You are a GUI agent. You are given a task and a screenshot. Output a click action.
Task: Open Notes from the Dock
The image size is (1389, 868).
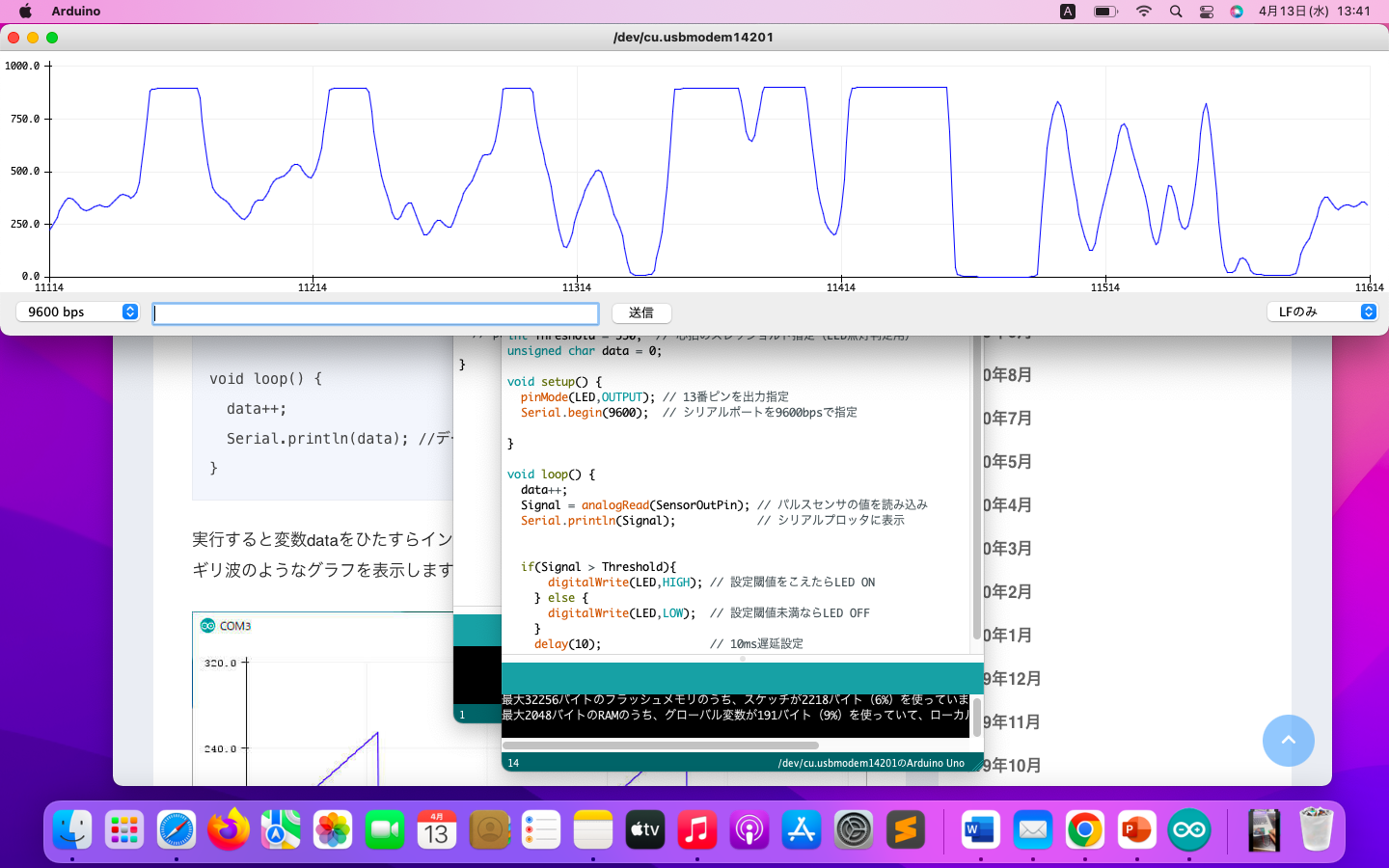593,829
